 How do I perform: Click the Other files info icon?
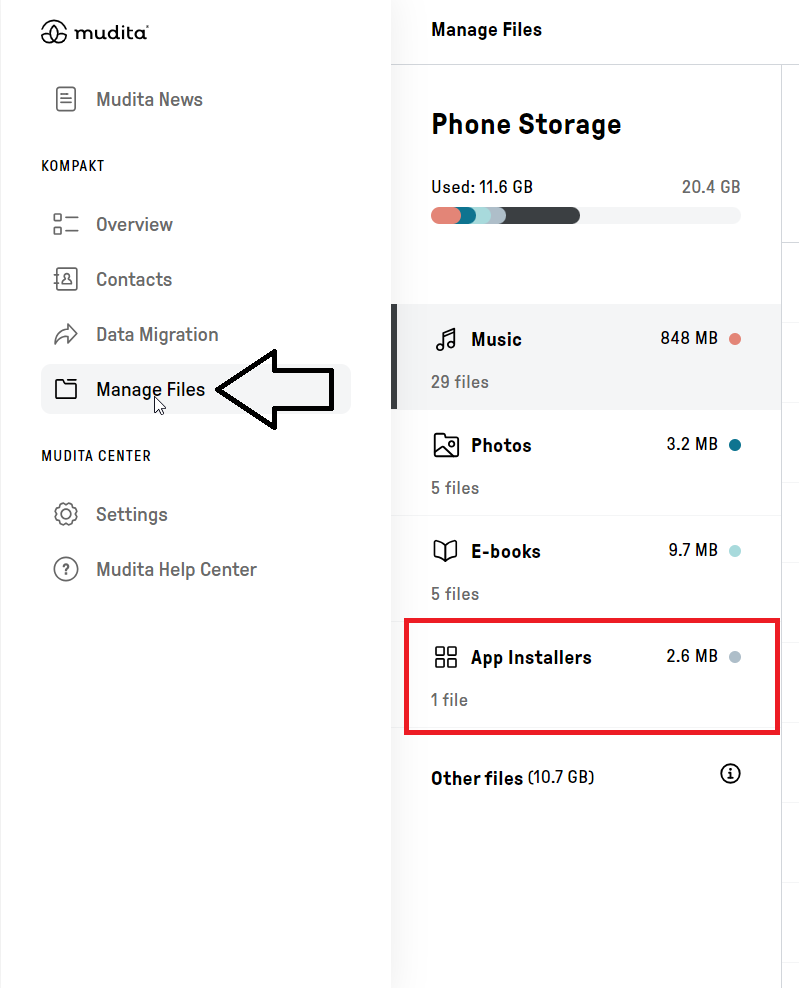(730, 773)
